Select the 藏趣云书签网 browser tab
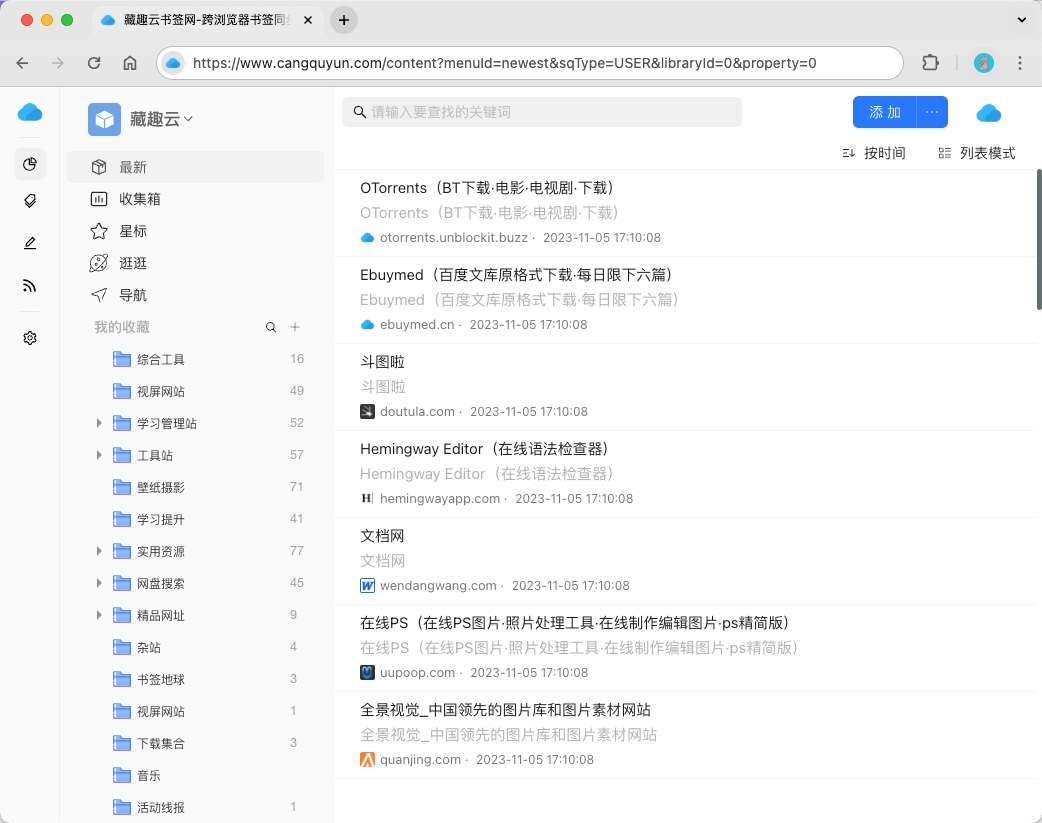 point(206,20)
